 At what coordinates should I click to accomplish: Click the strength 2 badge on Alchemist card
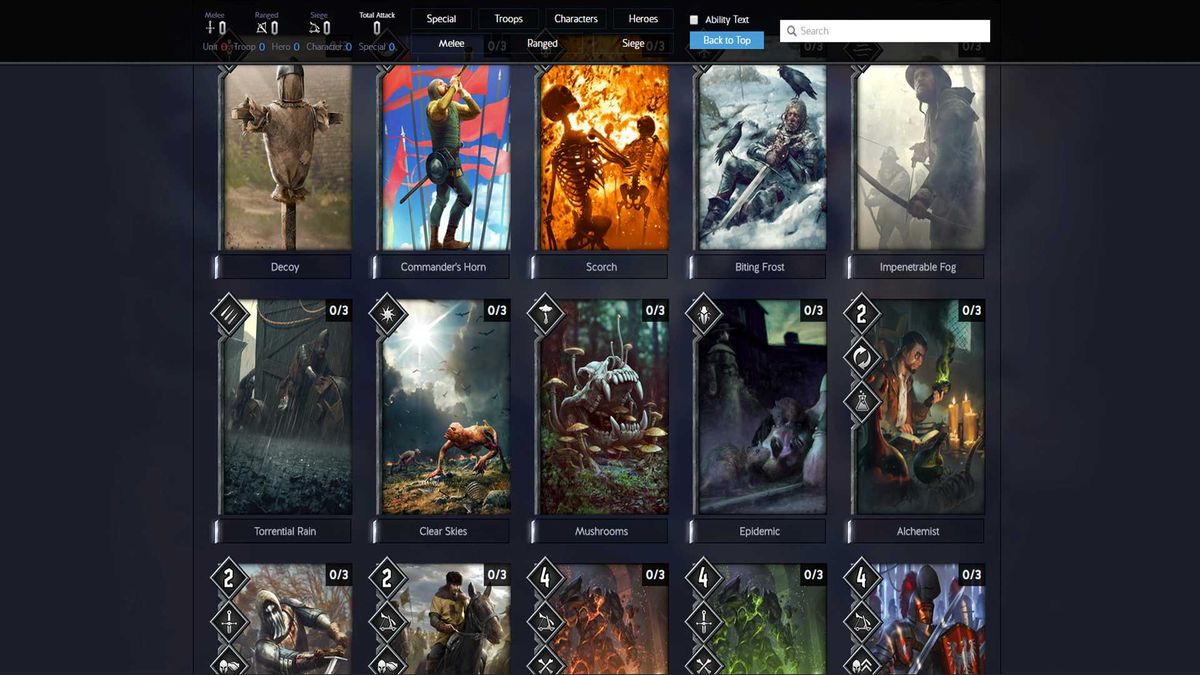pos(861,314)
